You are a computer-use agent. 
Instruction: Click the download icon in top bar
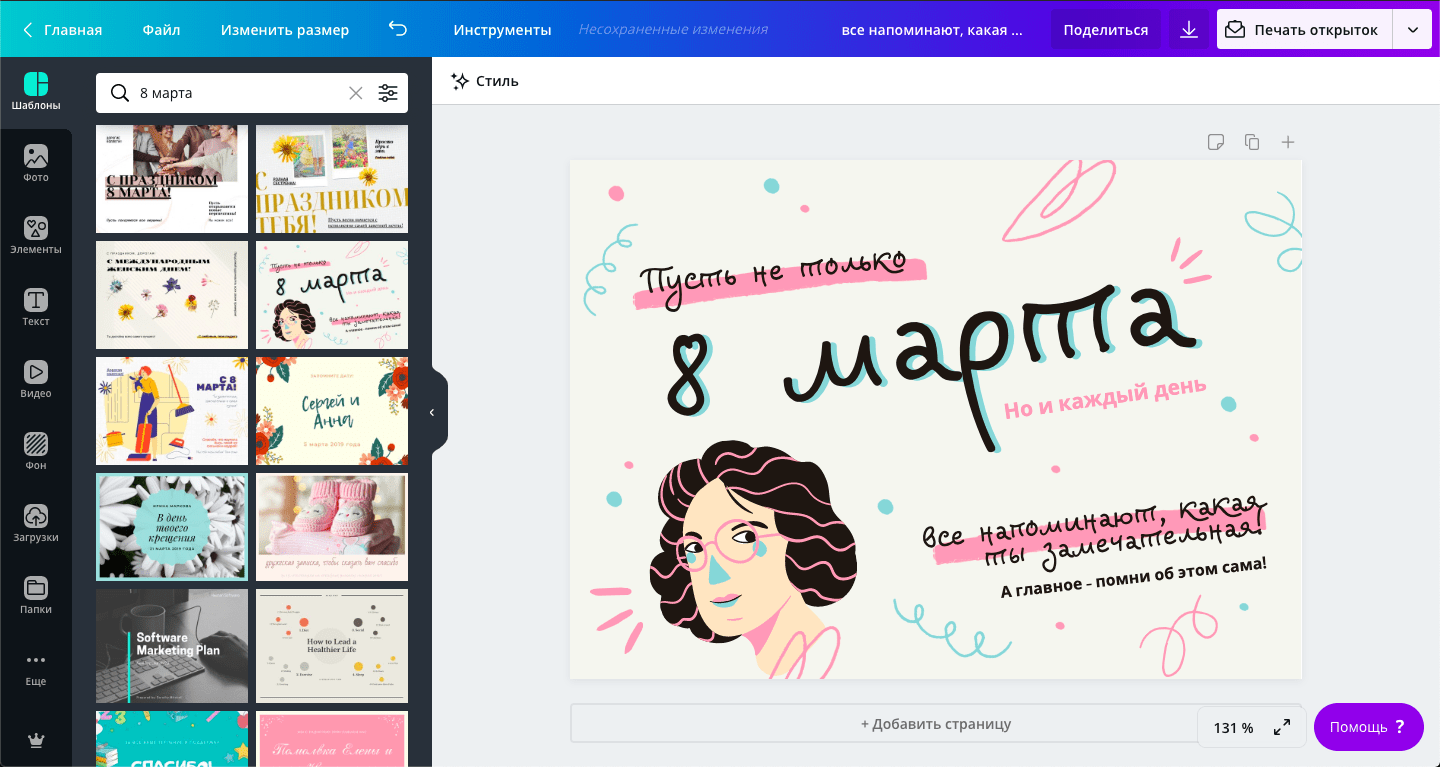1189,30
